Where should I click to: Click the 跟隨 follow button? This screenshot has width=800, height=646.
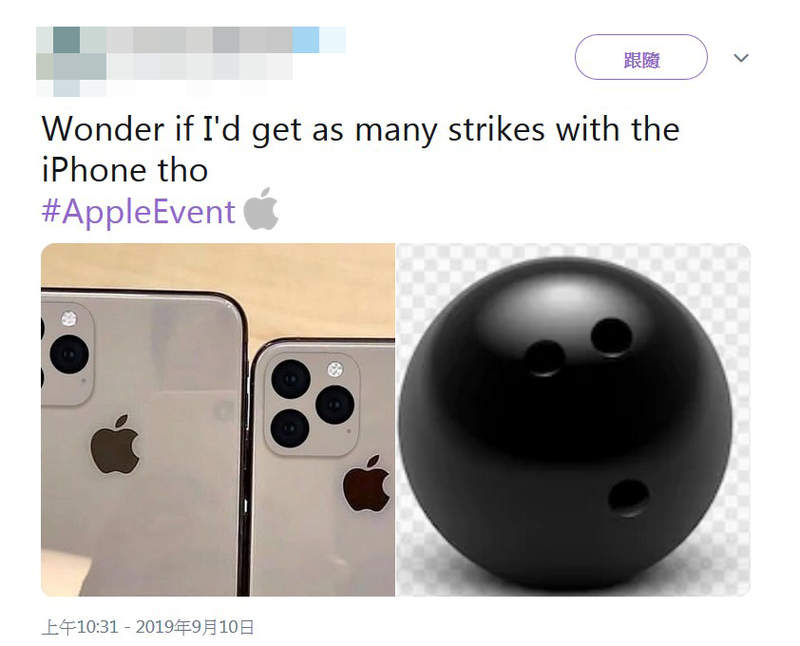point(641,57)
